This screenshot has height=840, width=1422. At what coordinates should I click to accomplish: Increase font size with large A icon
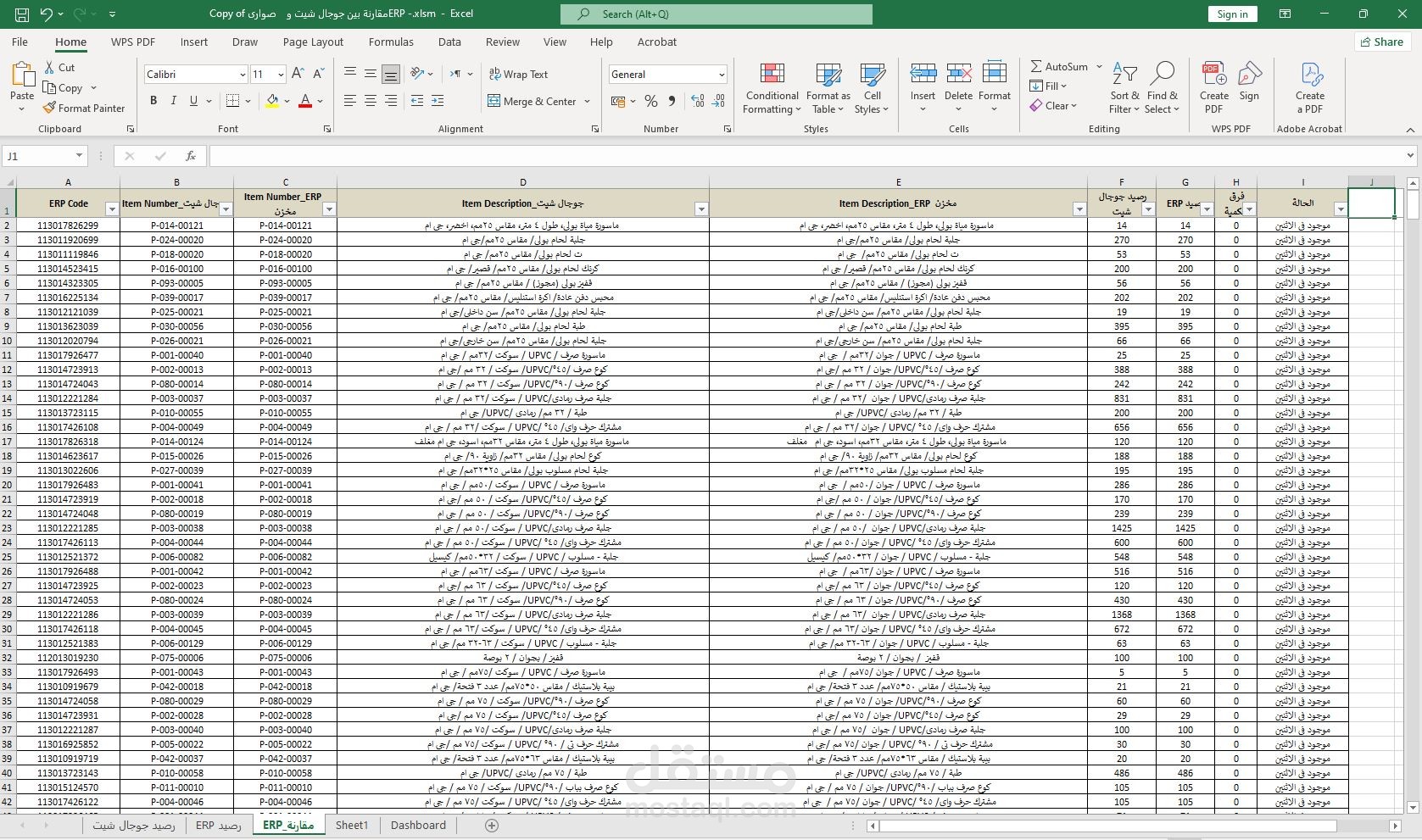(x=298, y=75)
